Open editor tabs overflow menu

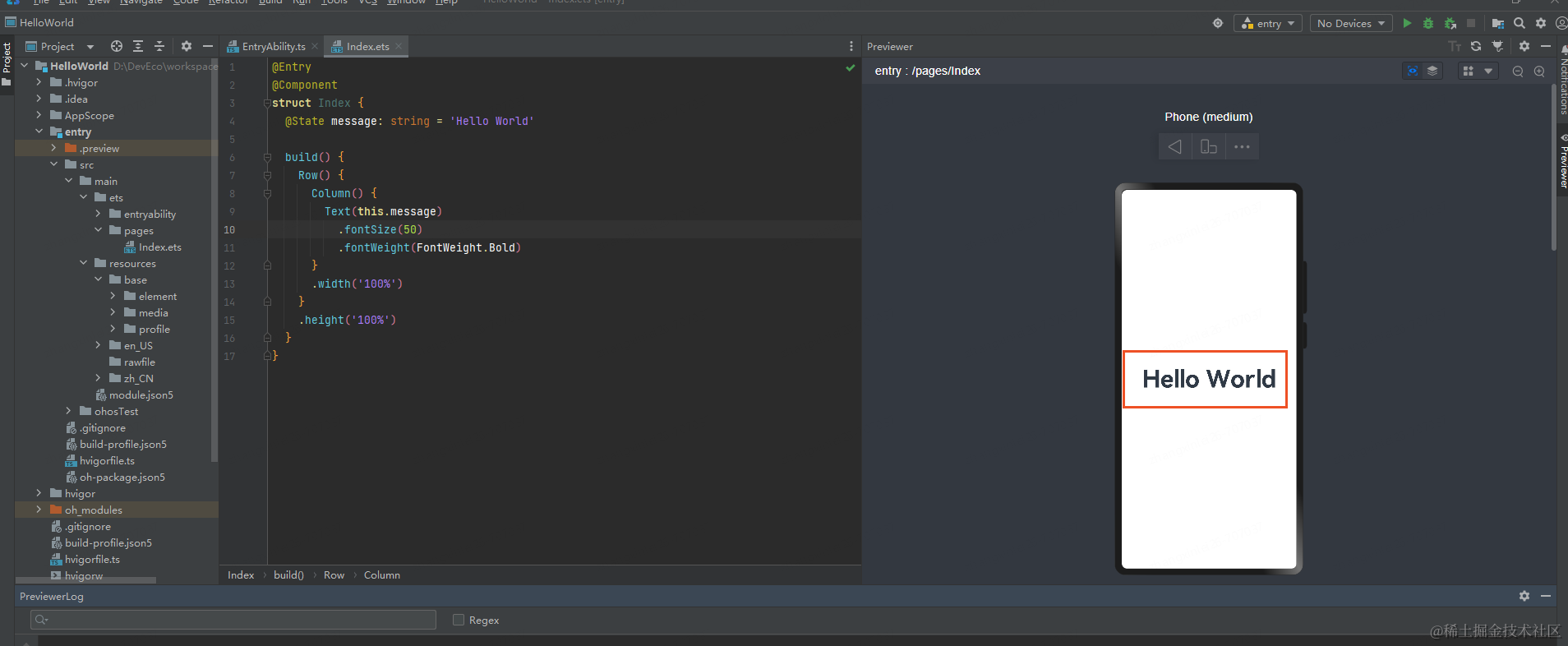click(x=851, y=46)
